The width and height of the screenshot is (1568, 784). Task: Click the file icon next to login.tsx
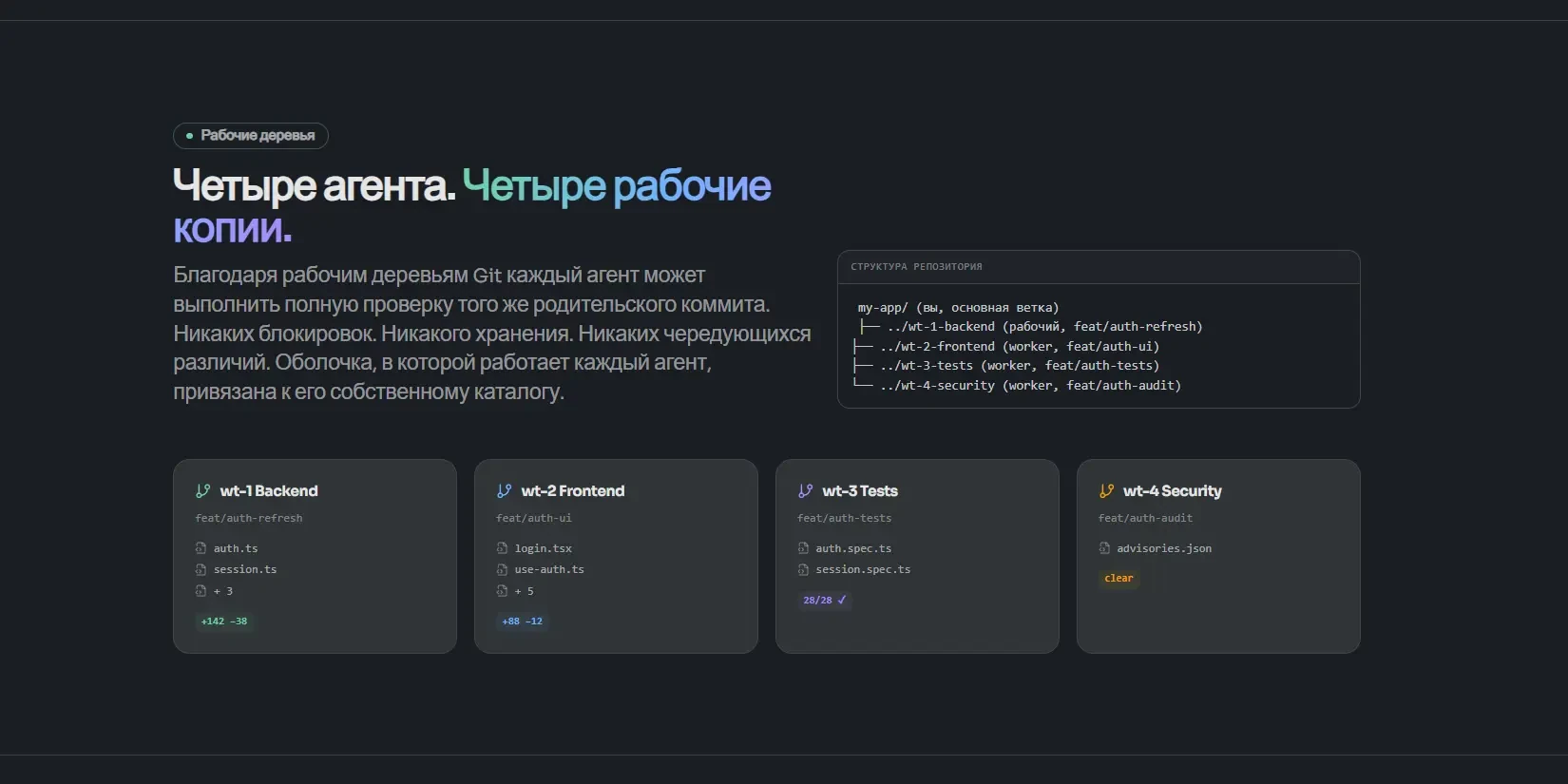(502, 548)
